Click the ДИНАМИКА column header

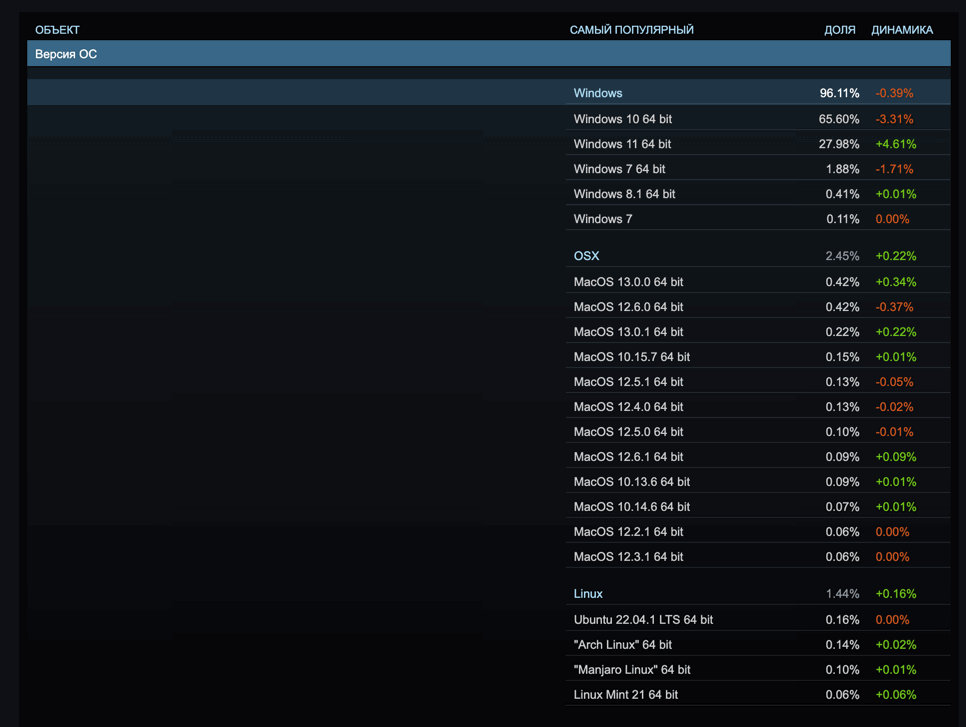coord(902,30)
